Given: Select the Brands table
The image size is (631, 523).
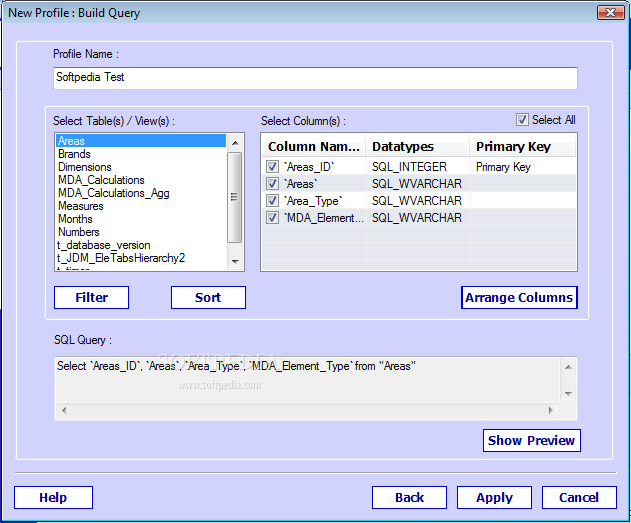Looking at the screenshot, I should tap(141, 154).
